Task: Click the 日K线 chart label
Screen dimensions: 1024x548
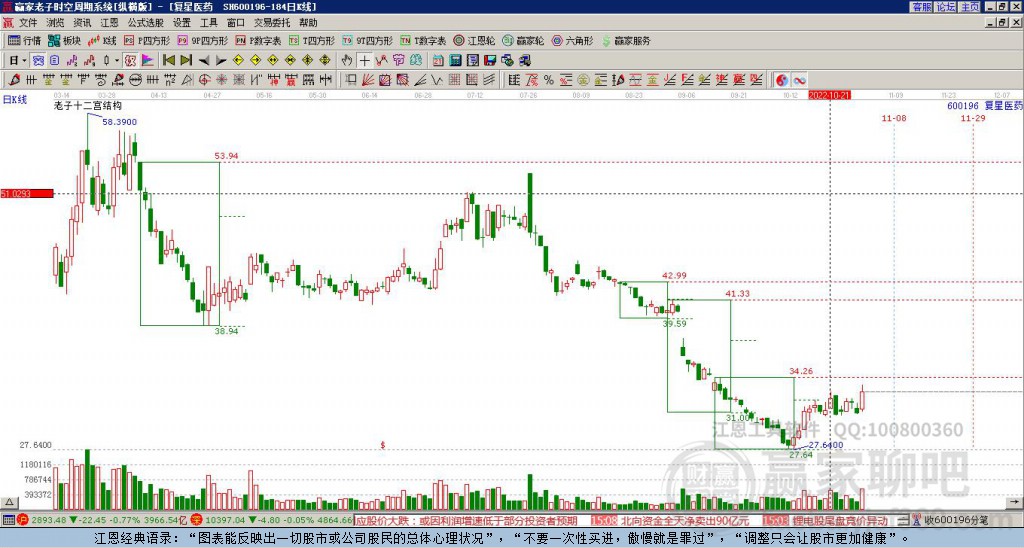Action: point(15,100)
